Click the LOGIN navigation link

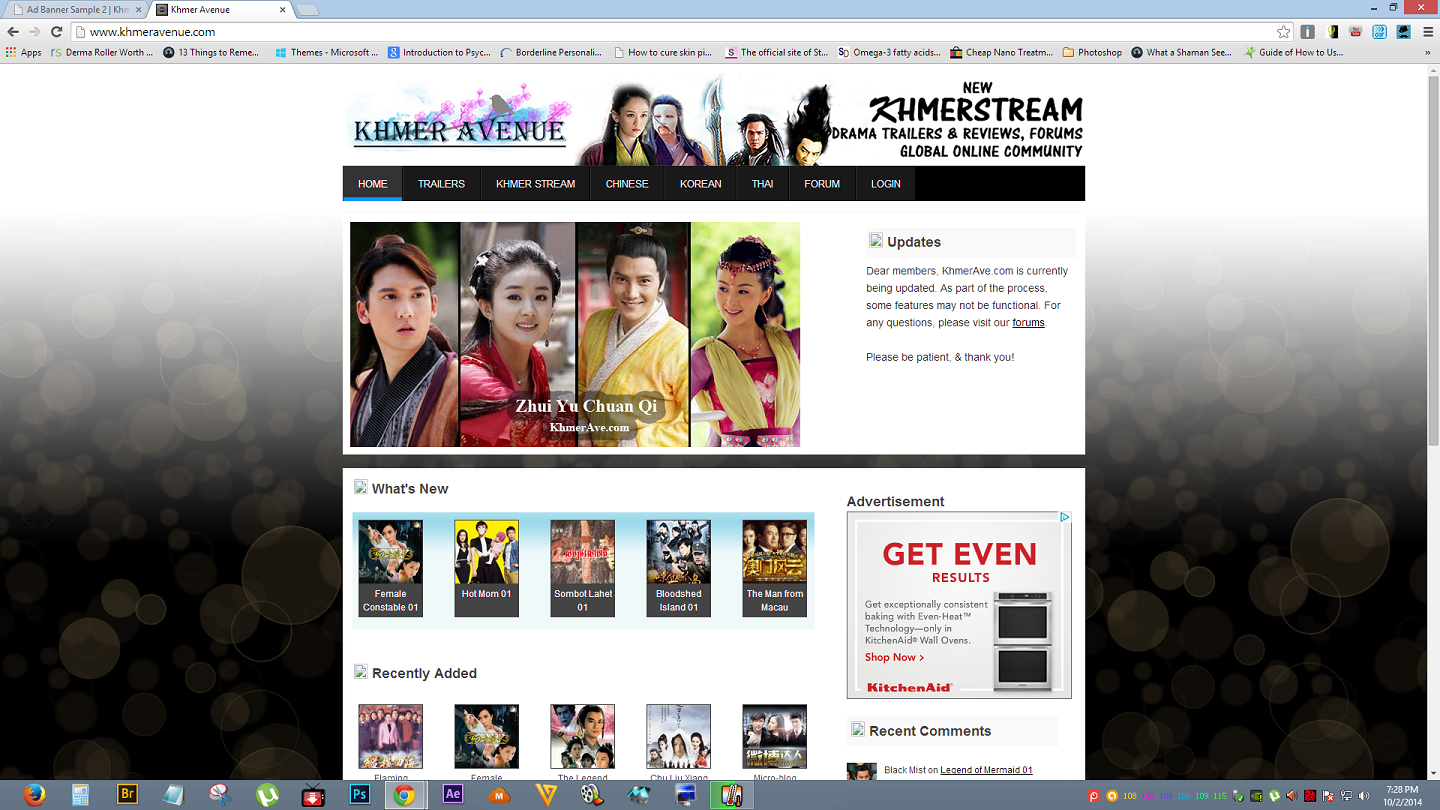click(x=885, y=184)
